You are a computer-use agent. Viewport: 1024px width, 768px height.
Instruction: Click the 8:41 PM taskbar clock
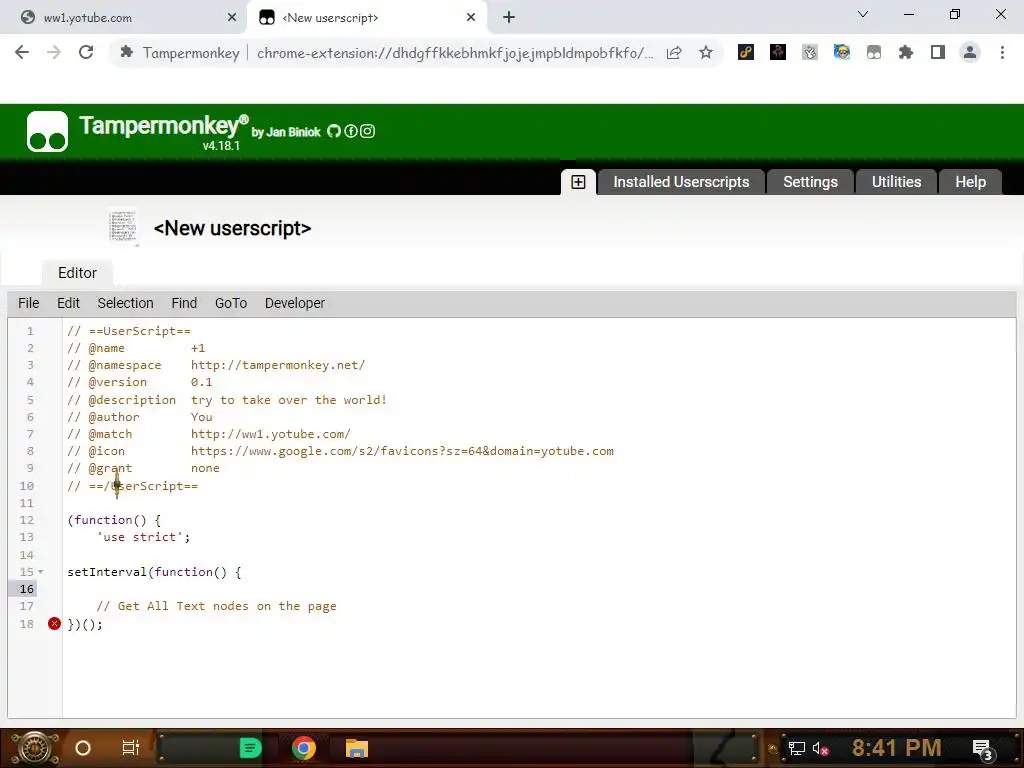click(896, 748)
